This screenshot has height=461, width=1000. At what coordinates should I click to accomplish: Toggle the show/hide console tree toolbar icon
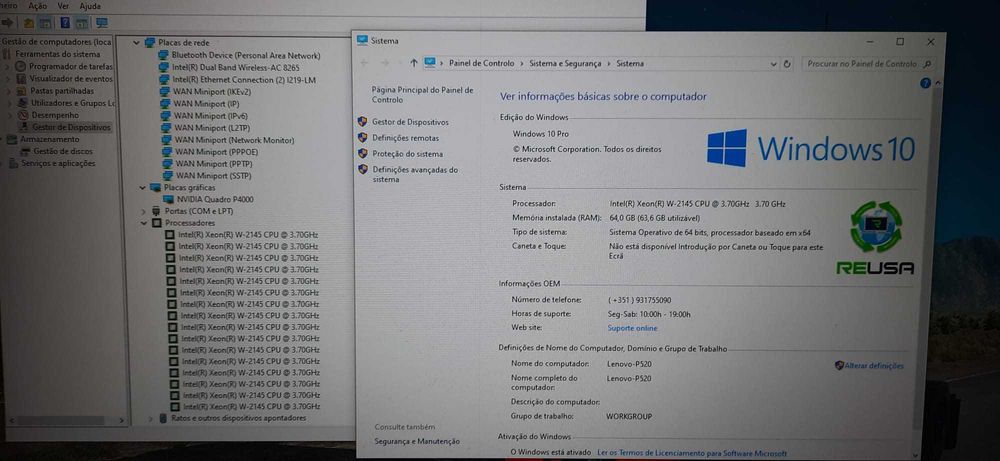pos(45,23)
